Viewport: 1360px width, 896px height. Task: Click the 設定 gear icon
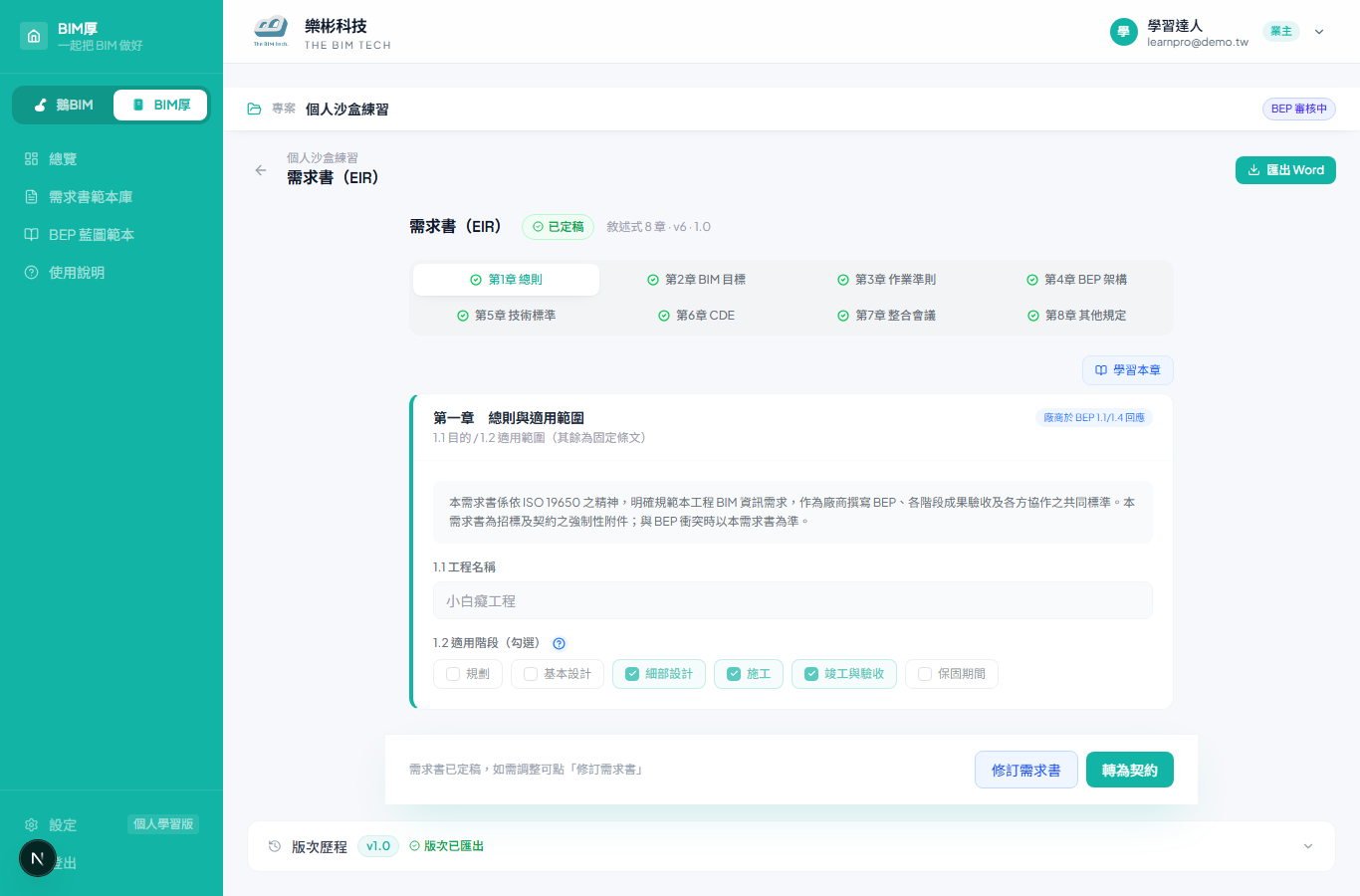[31, 825]
